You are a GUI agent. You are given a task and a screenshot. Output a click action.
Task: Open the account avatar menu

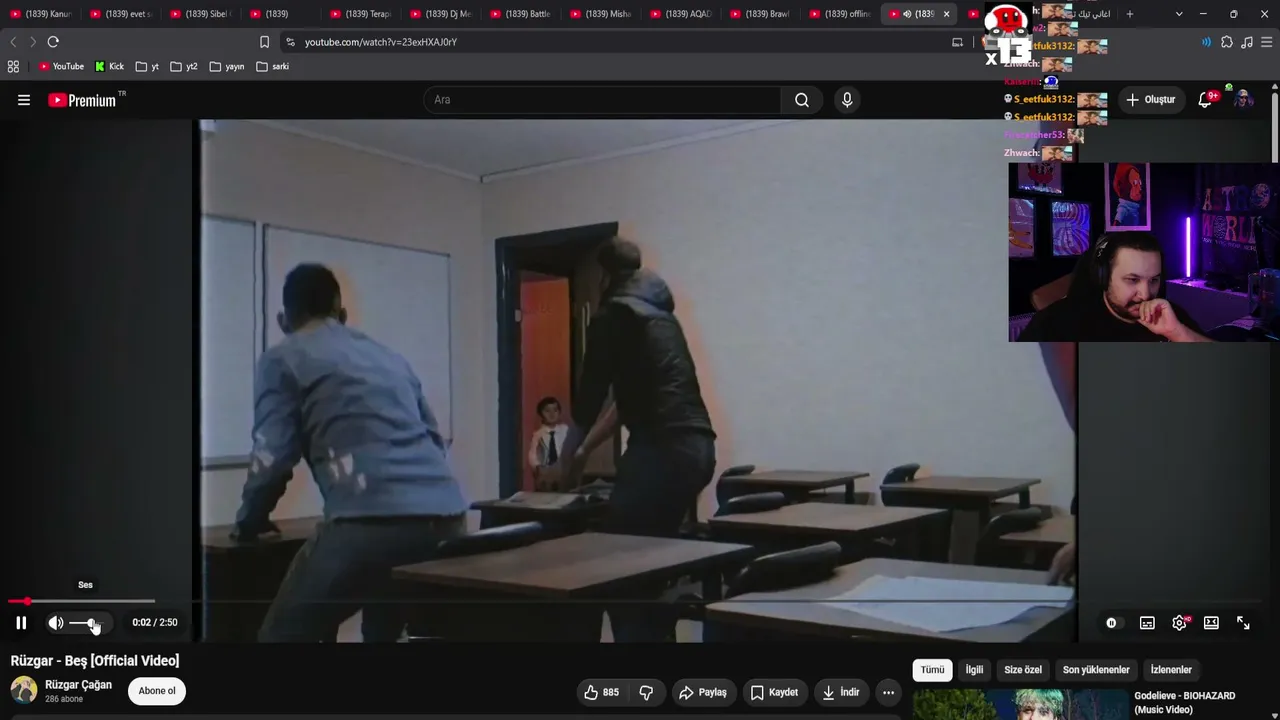point(1243,99)
